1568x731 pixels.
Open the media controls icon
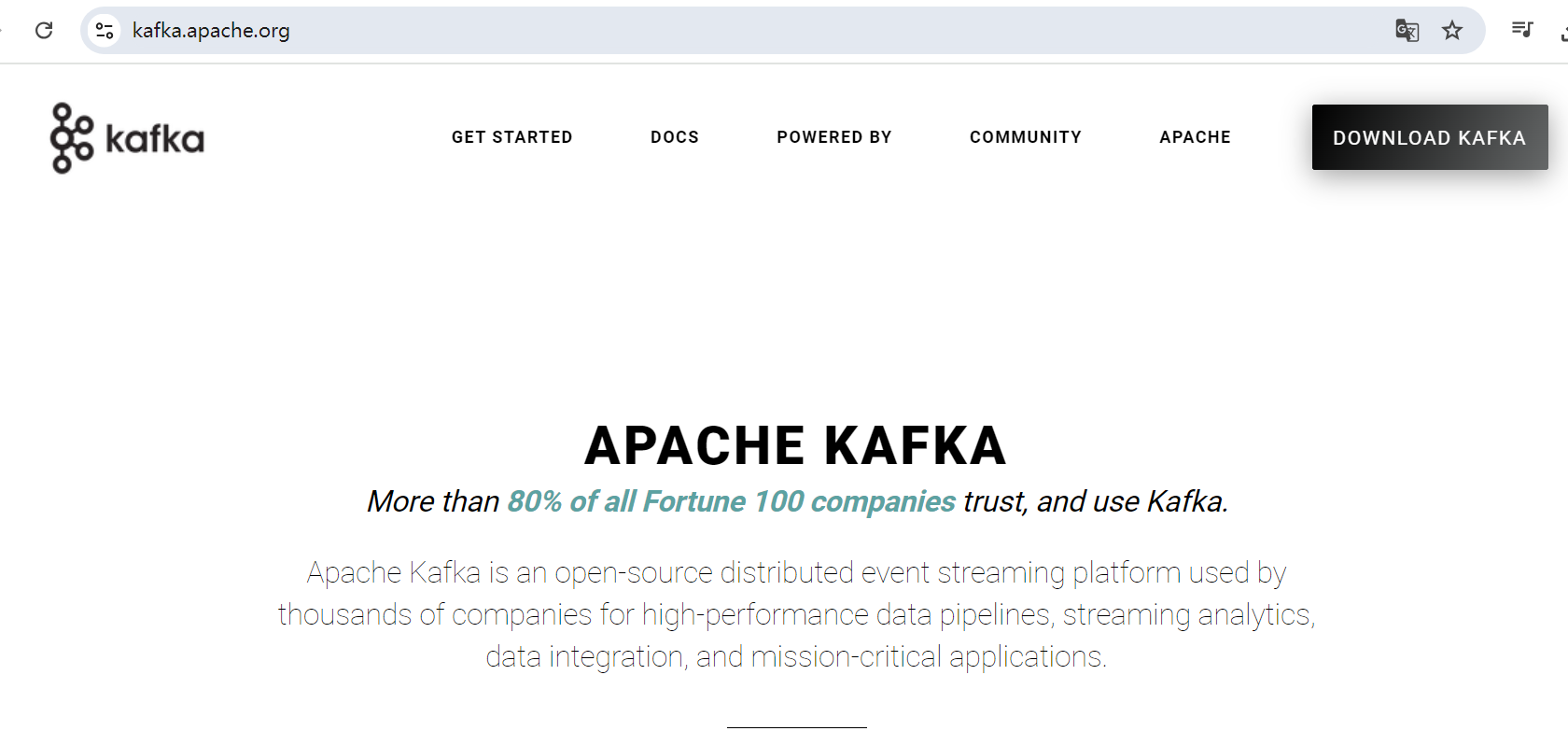1521,30
